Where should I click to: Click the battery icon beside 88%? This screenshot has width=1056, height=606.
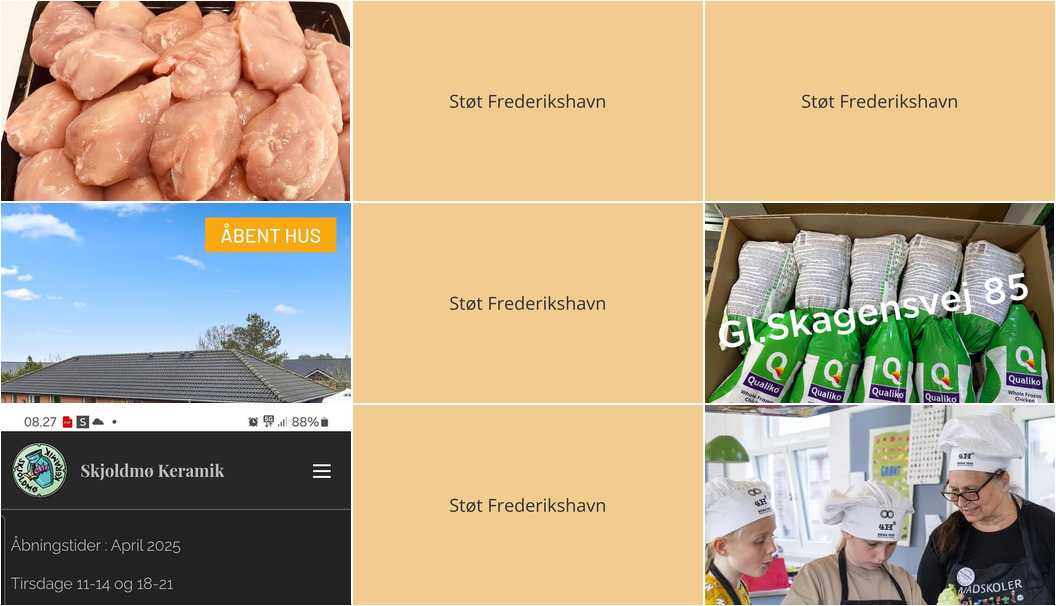coord(325,422)
